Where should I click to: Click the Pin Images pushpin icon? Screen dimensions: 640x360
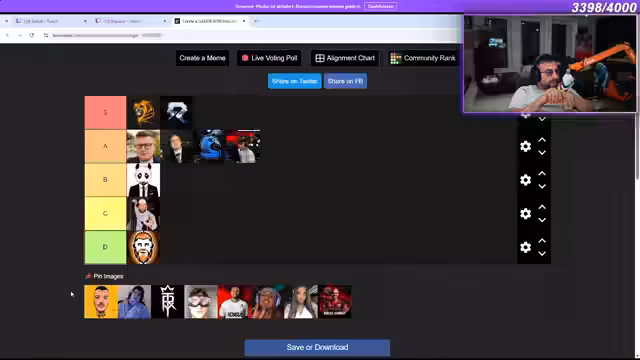click(88, 276)
